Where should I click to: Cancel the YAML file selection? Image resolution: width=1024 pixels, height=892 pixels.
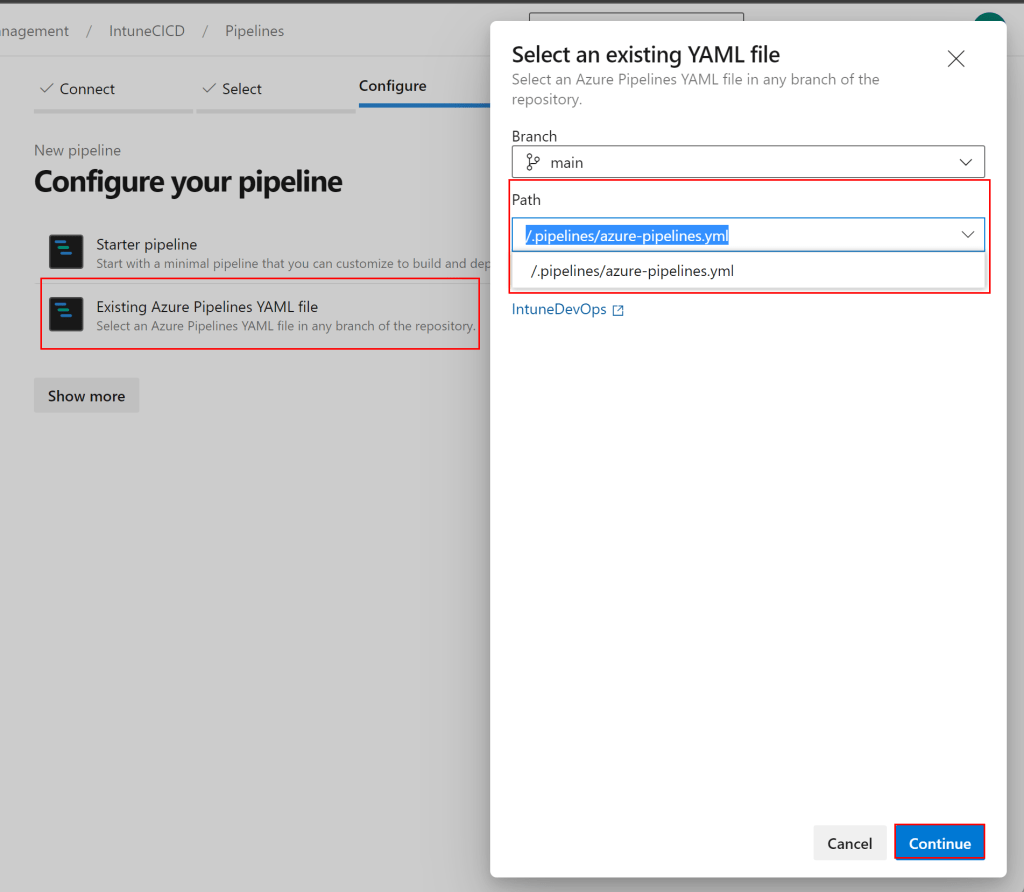(849, 843)
